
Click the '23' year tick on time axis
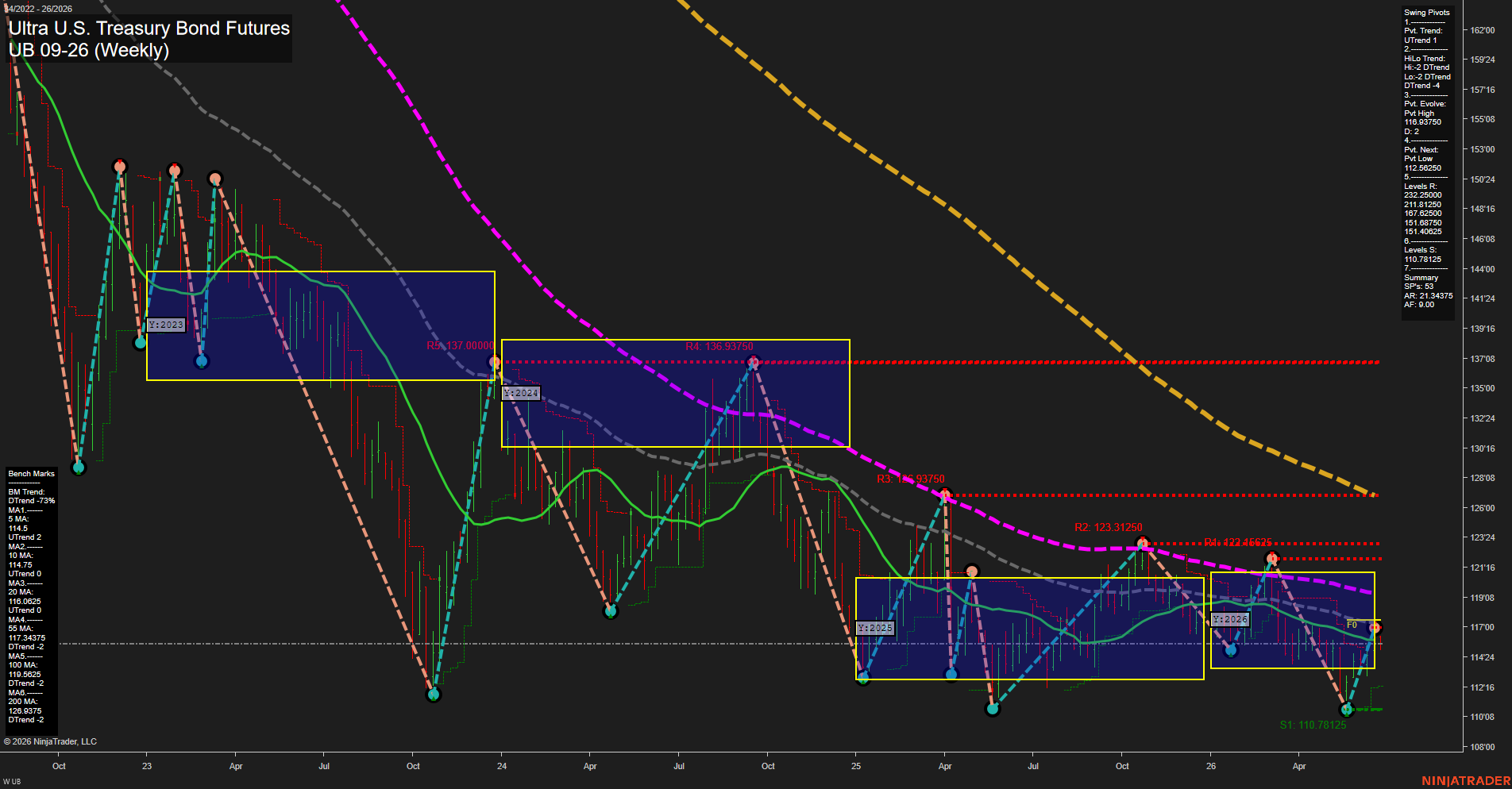click(147, 767)
